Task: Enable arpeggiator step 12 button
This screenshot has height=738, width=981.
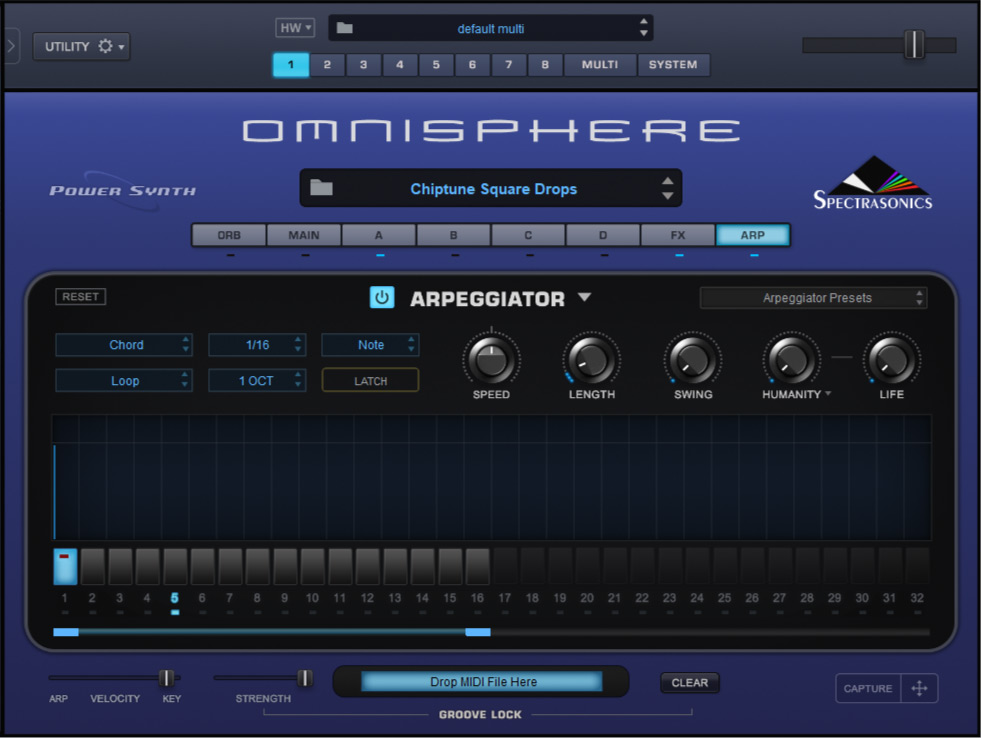Action: pos(367,566)
